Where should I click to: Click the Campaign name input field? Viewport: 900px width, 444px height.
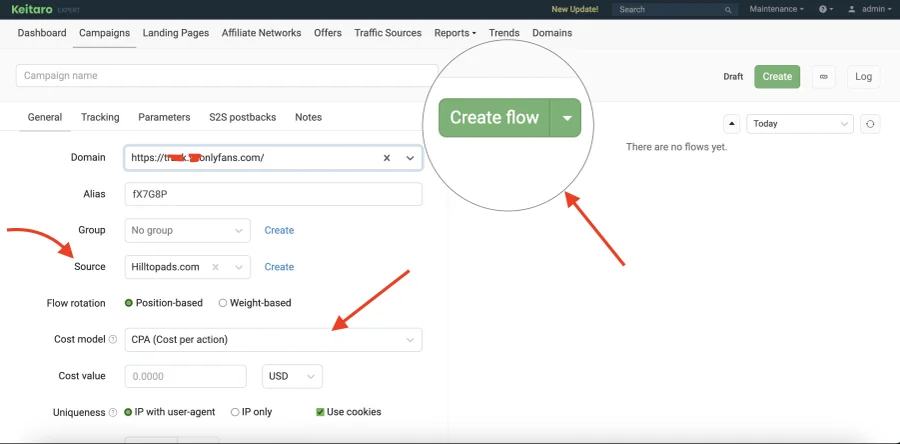tap(227, 76)
